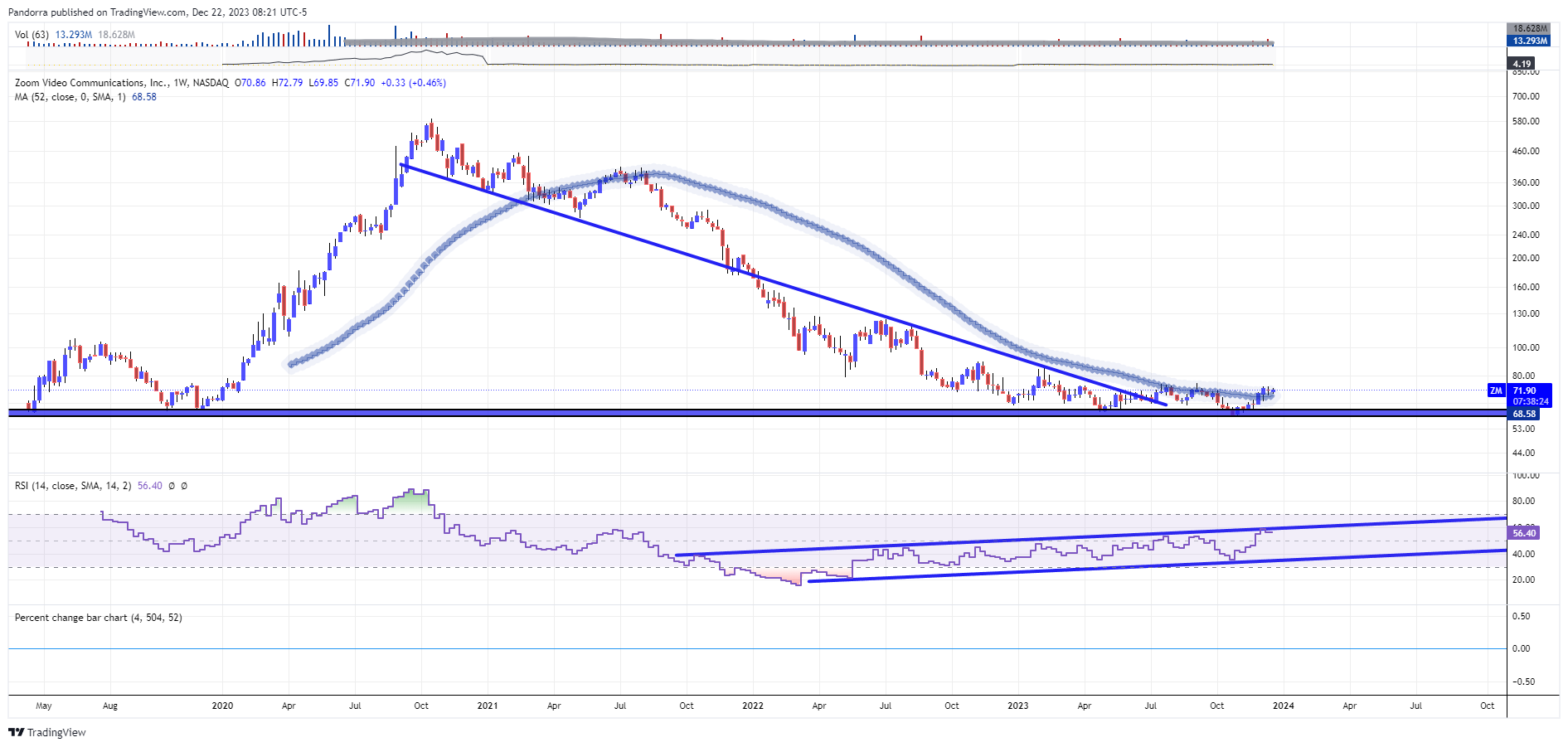Viewport: 1568px width, 747px height.
Task: Click the C71.90 close value in legend
Action: (360, 83)
